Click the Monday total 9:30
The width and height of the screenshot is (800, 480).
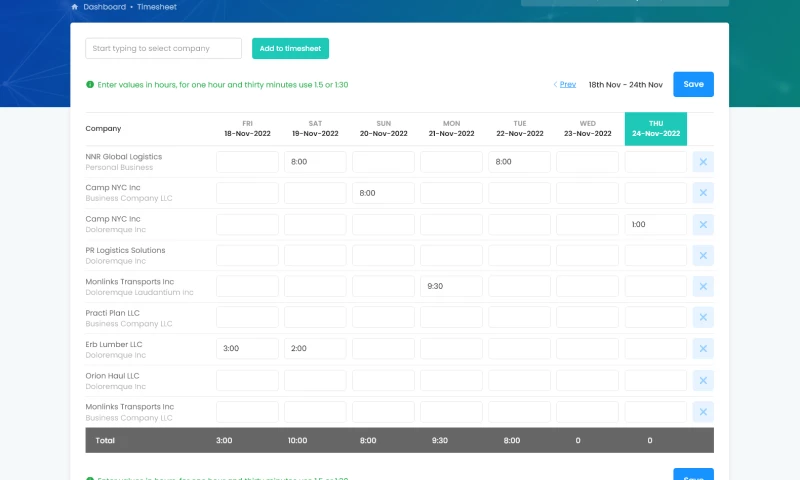[439, 441]
